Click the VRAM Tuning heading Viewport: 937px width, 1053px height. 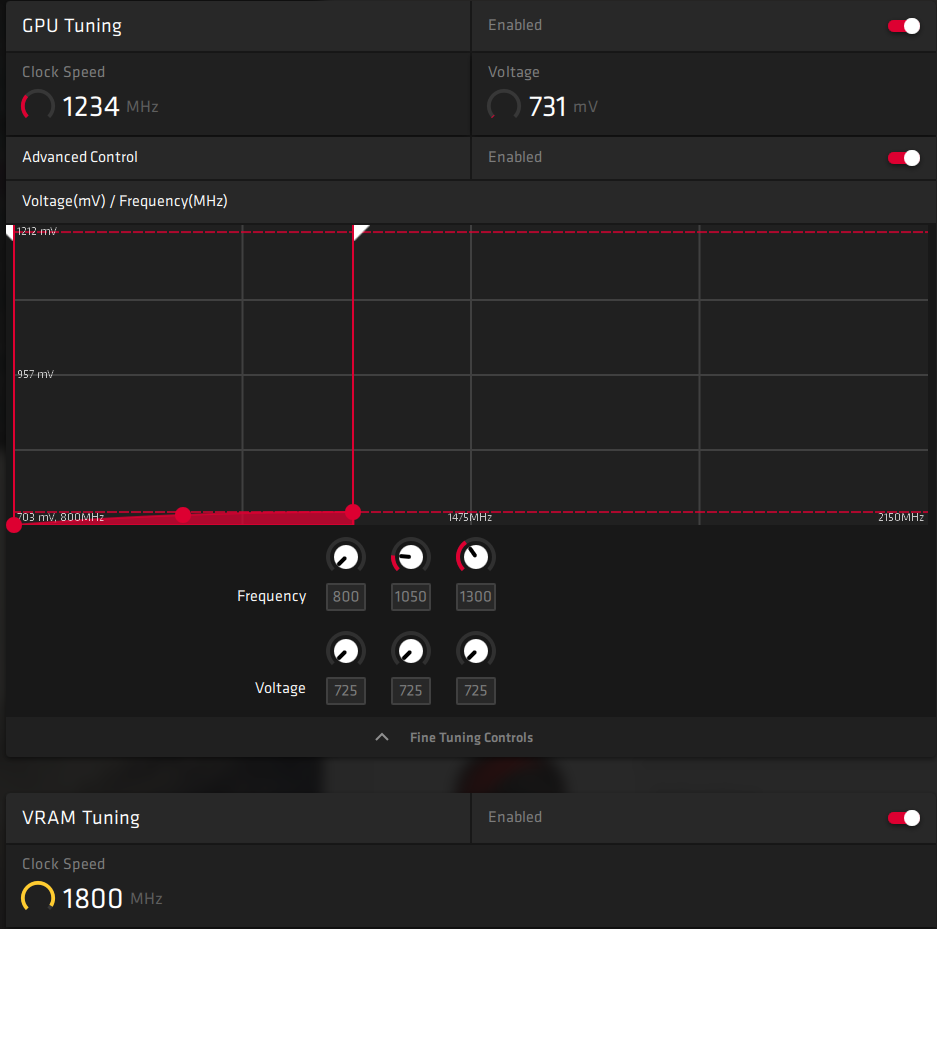click(x=81, y=818)
